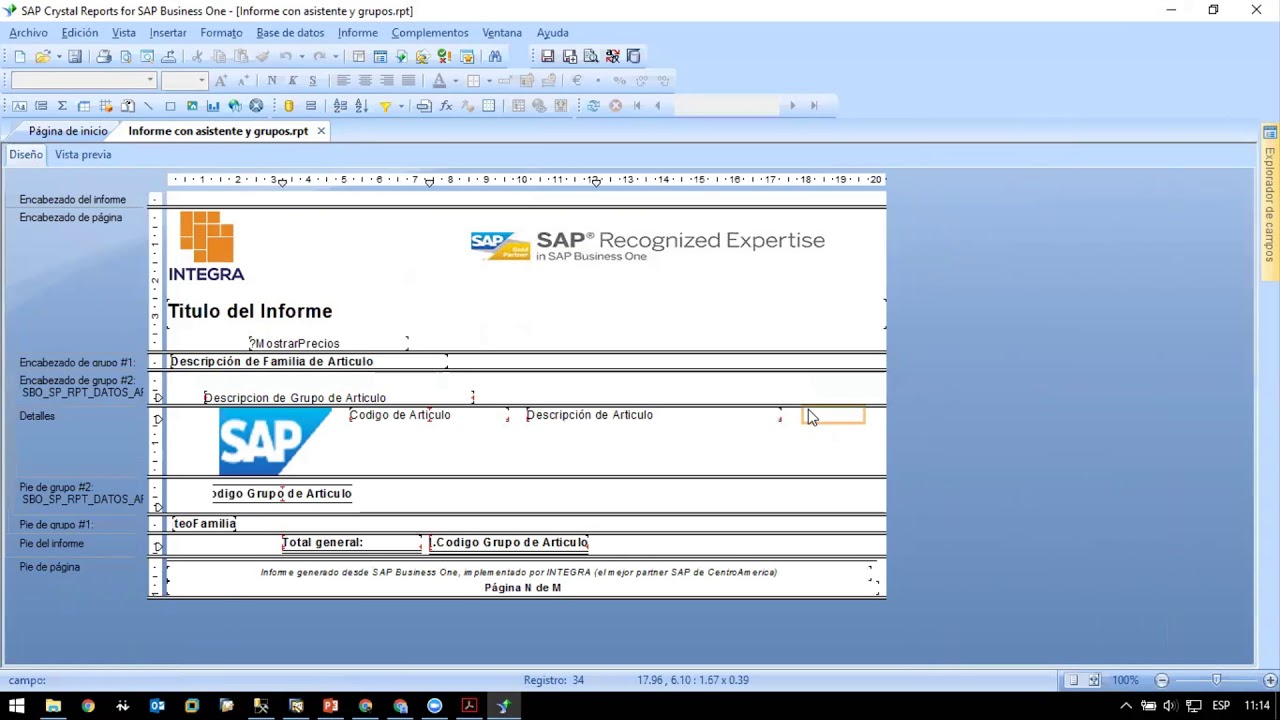Adjust the zoom slider handle

click(1216, 680)
